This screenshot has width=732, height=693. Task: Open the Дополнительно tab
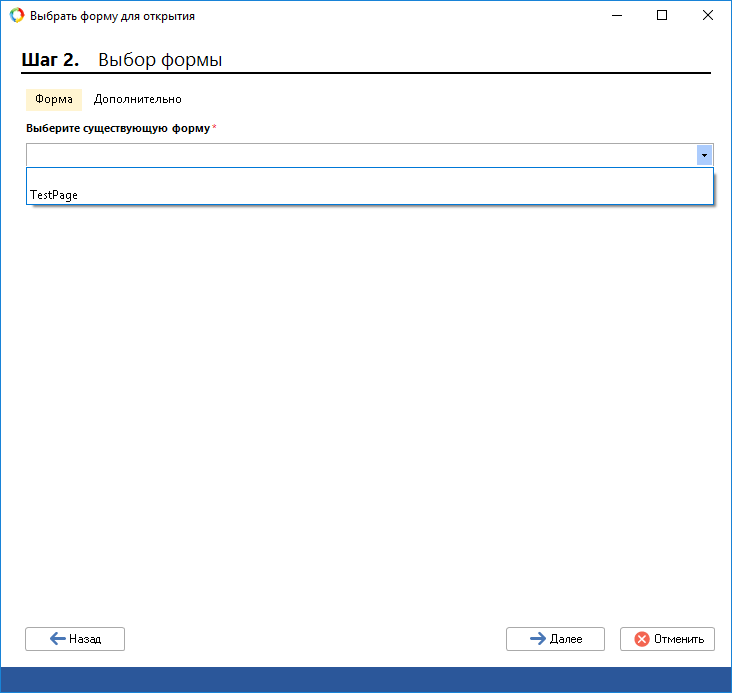pos(137,100)
